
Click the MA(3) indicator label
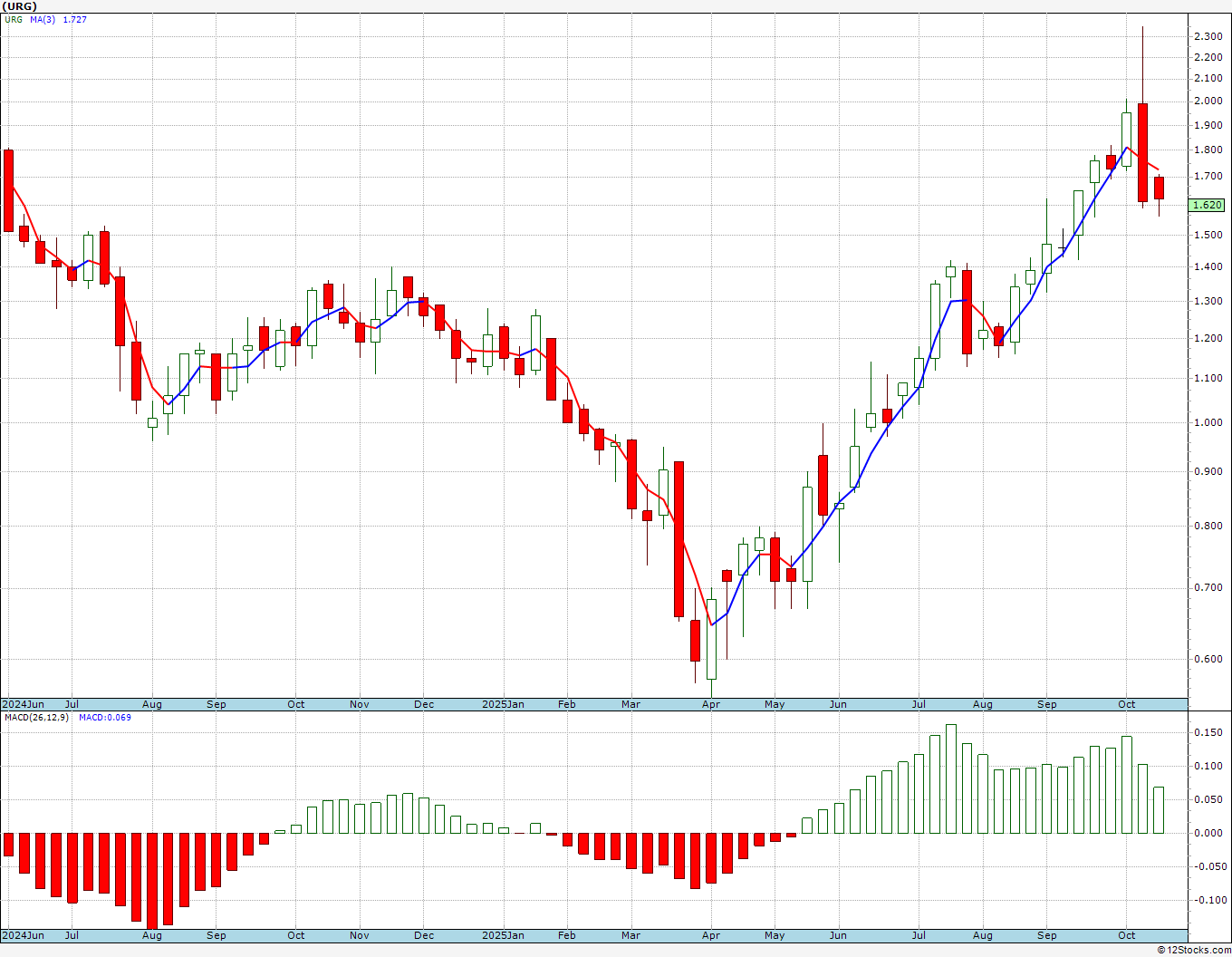[x=43, y=19]
